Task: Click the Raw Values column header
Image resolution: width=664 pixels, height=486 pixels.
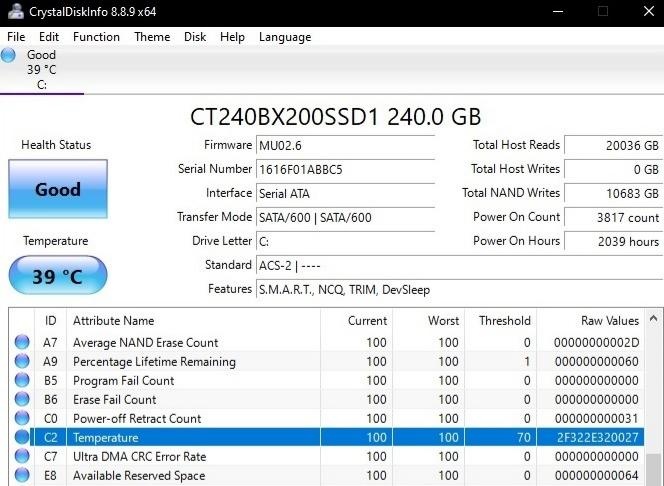Action: pos(590,320)
